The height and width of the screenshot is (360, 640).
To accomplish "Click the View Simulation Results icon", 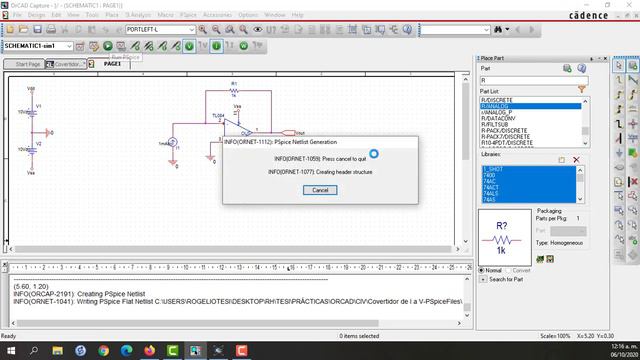I will click(x=121, y=46).
